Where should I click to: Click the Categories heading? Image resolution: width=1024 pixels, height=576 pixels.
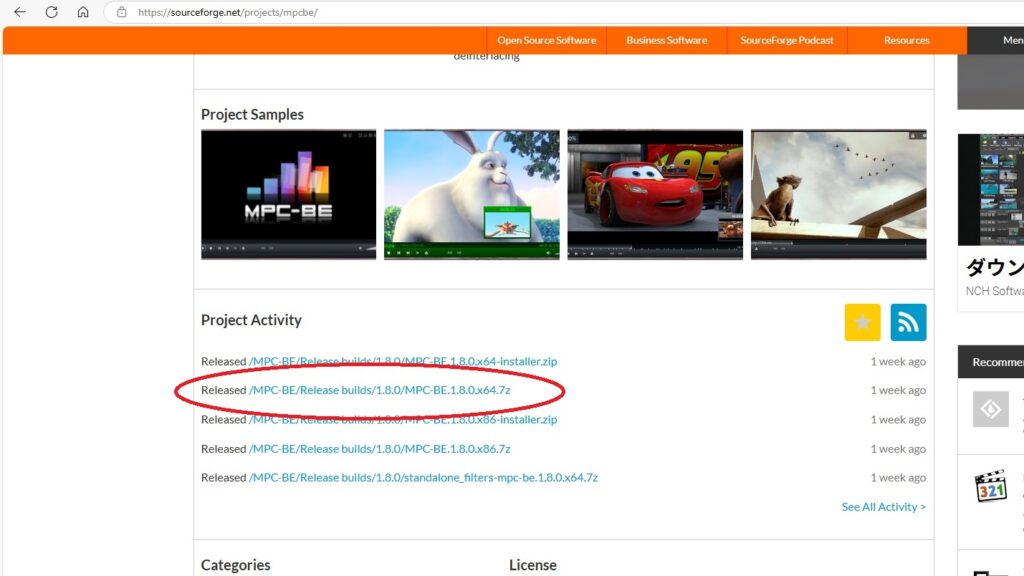[236, 565]
